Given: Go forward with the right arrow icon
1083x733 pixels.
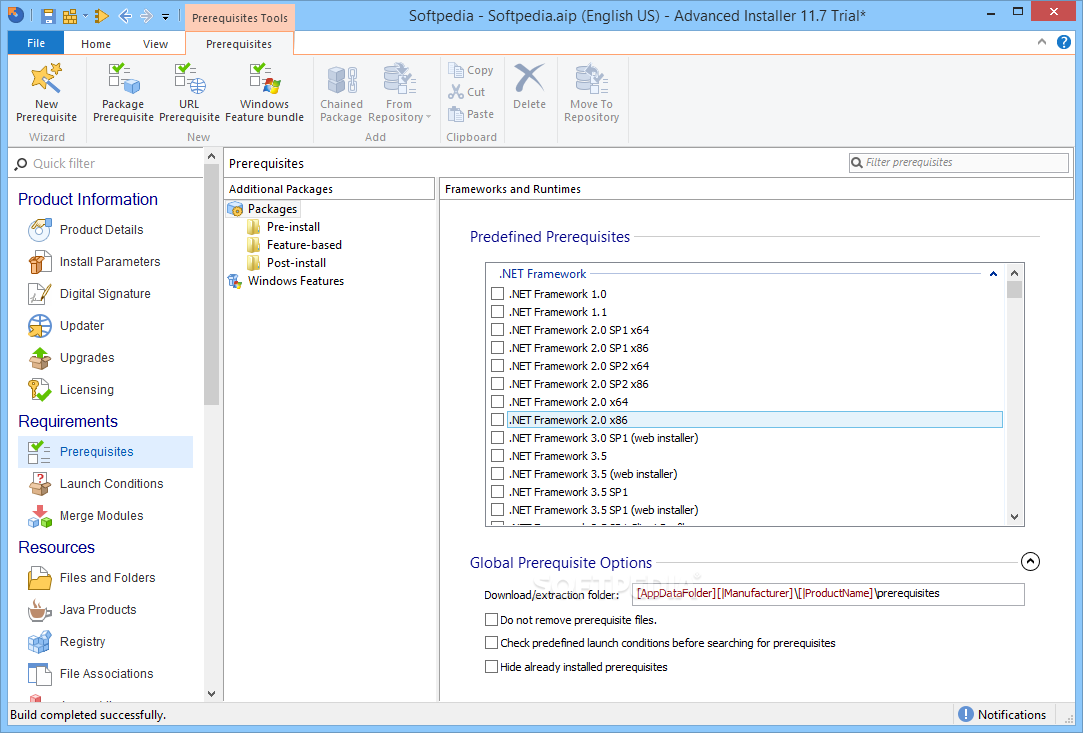Looking at the screenshot, I should tap(146, 16).
